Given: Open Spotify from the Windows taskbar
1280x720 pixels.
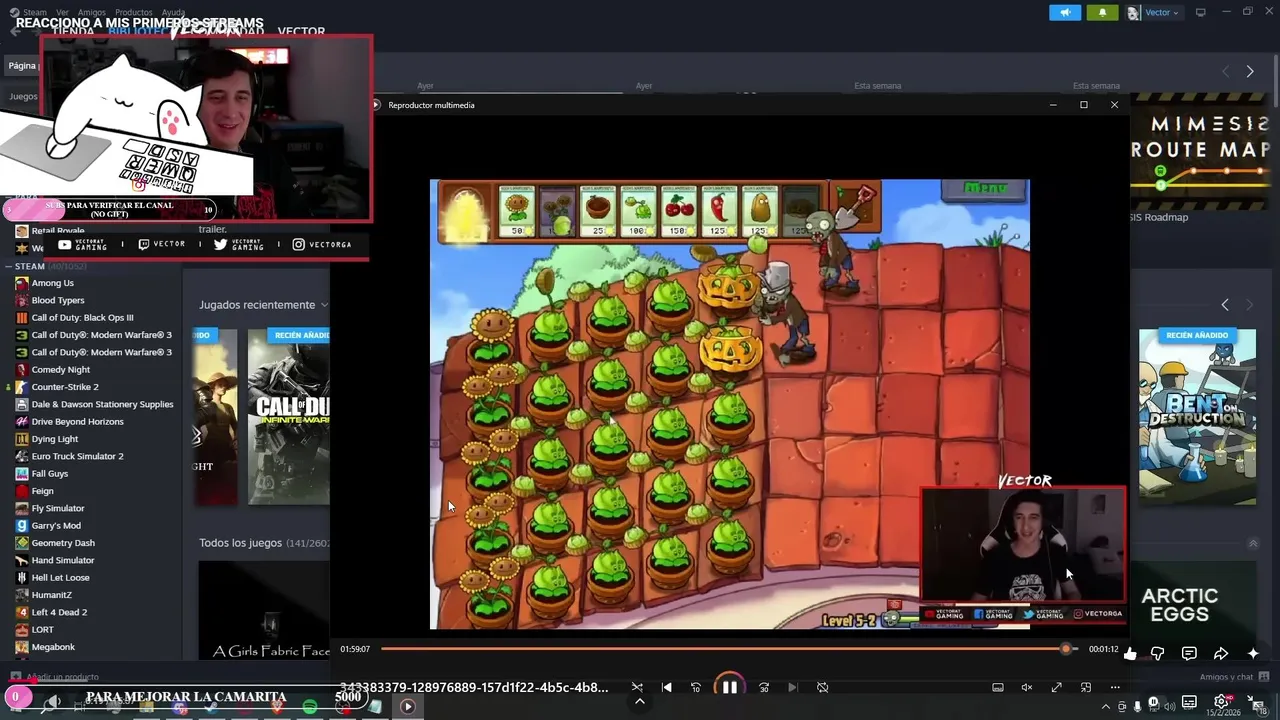Looking at the screenshot, I should [x=310, y=707].
